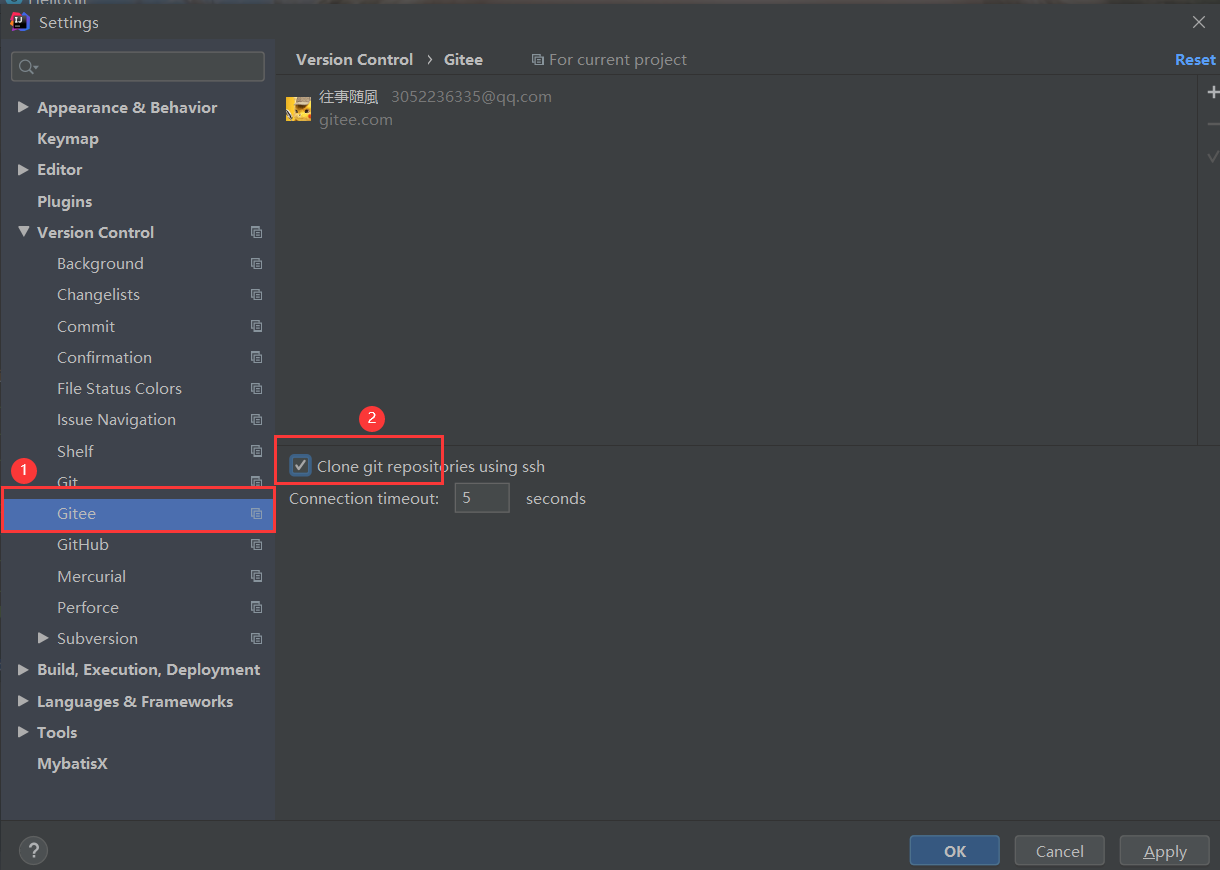Click project-level icon beside Mercurial

[x=256, y=577]
